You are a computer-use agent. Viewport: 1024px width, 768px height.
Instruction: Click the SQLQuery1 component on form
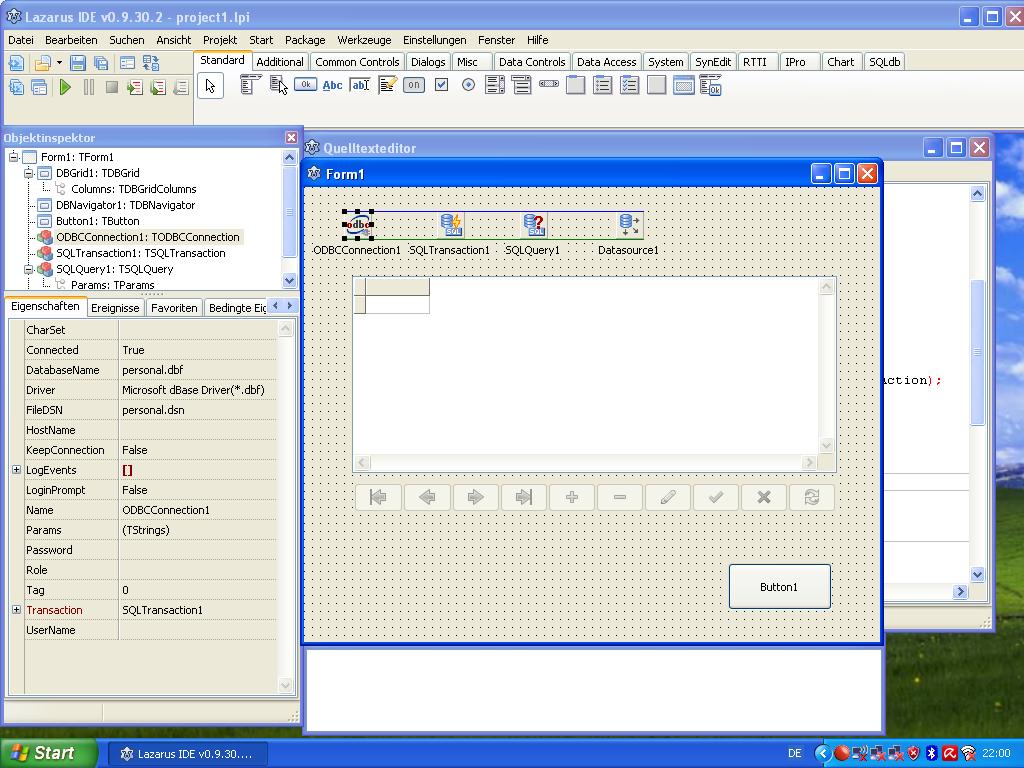535,225
